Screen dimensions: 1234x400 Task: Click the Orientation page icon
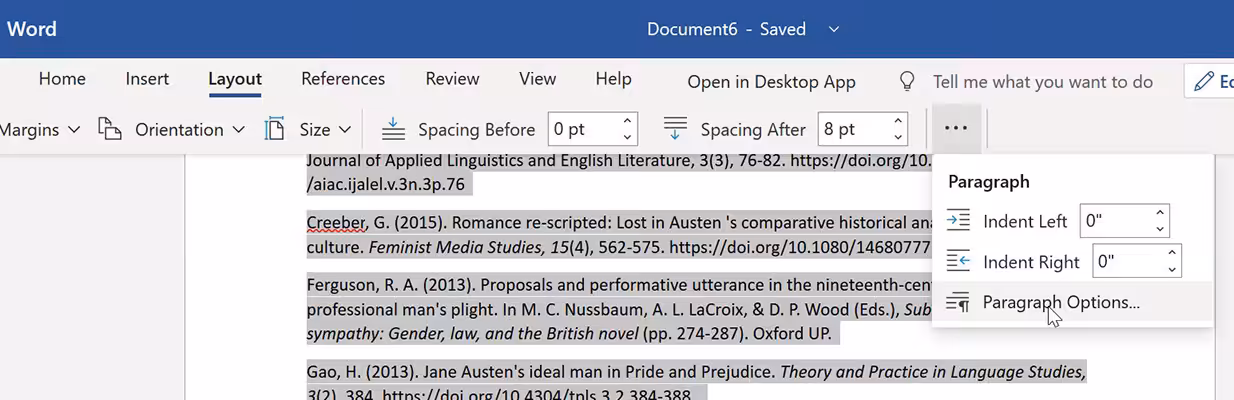click(x=110, y=129)
